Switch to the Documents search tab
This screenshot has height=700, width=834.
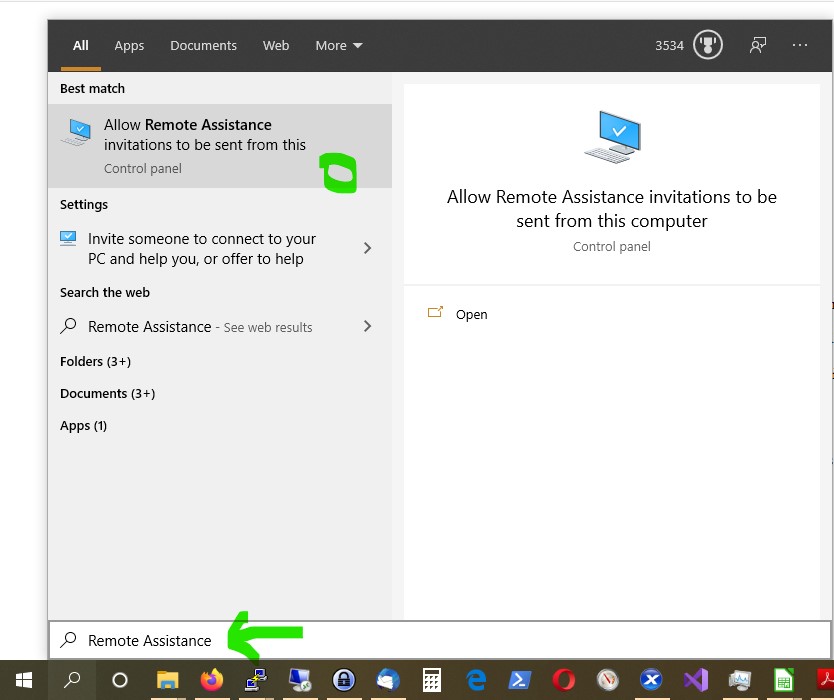pos(203,46)
